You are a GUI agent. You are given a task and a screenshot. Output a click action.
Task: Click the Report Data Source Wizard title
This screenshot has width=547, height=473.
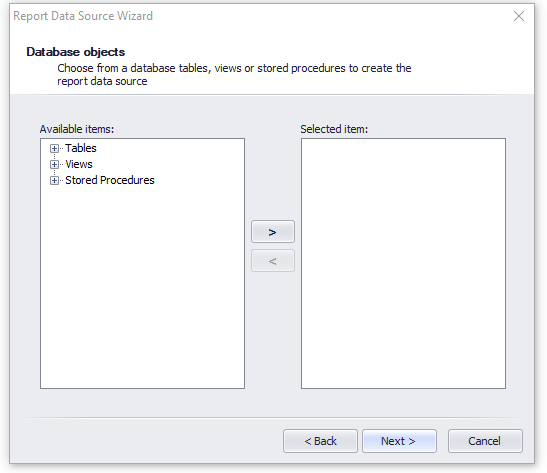pyautogui.click(x=83, y=16)
